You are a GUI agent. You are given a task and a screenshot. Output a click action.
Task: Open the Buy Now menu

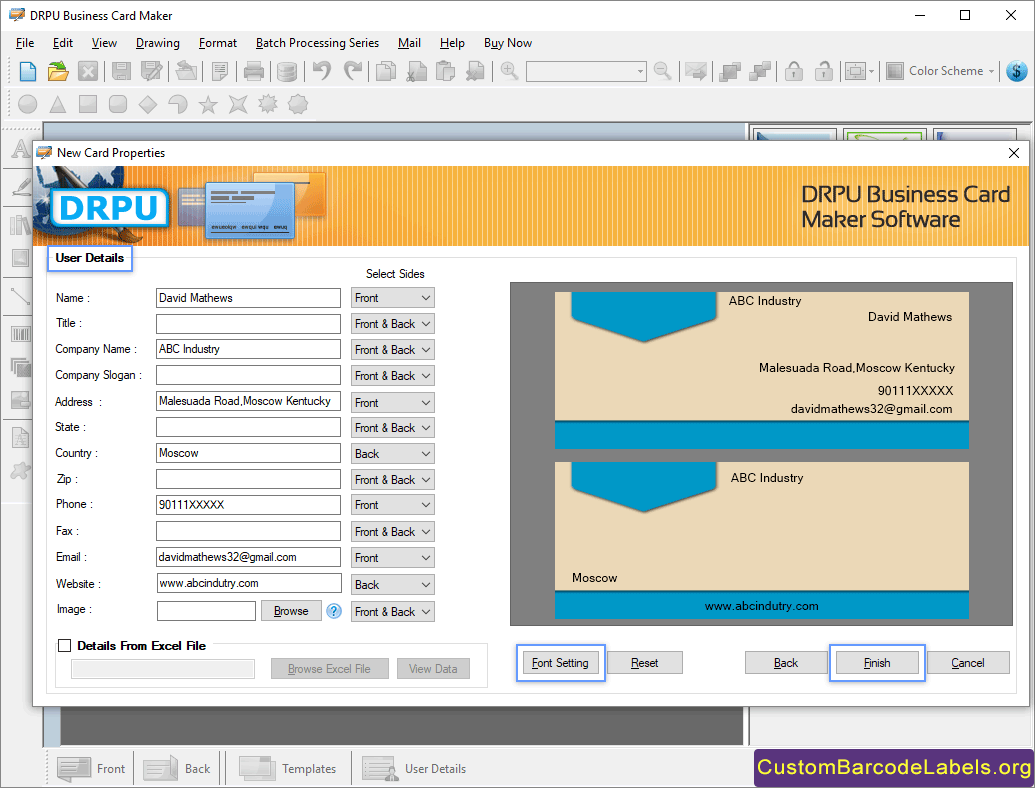pyautogui.click(x=508, y=43)
